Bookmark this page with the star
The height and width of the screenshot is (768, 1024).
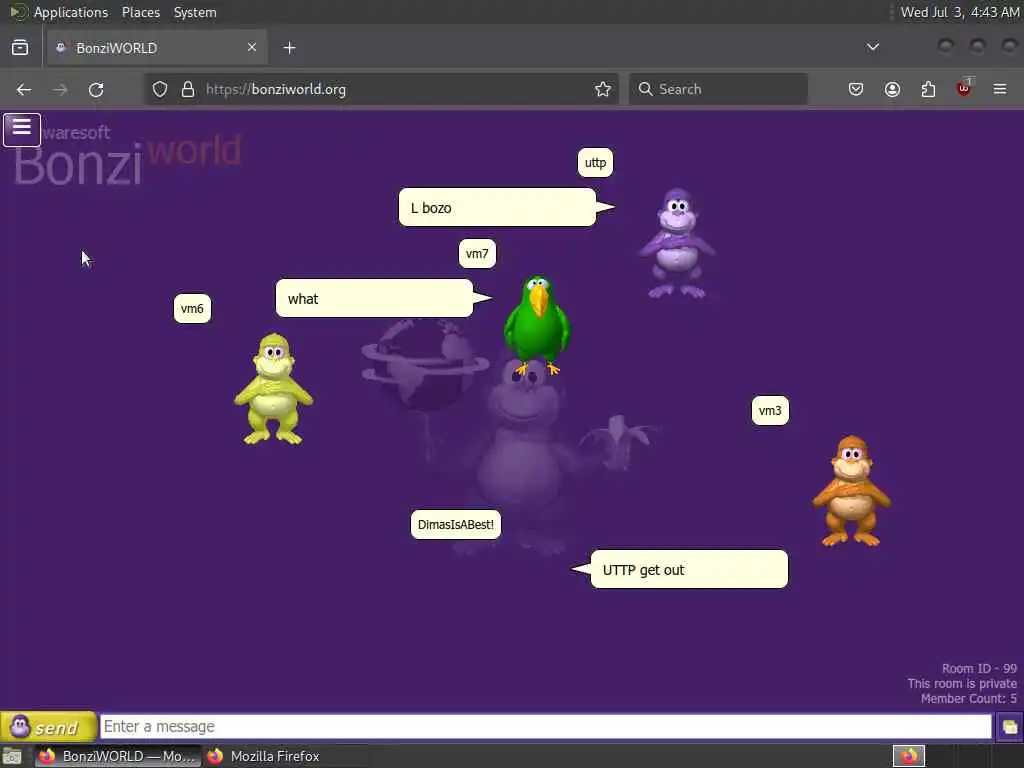pyautogui.click(x=603, y=89)
